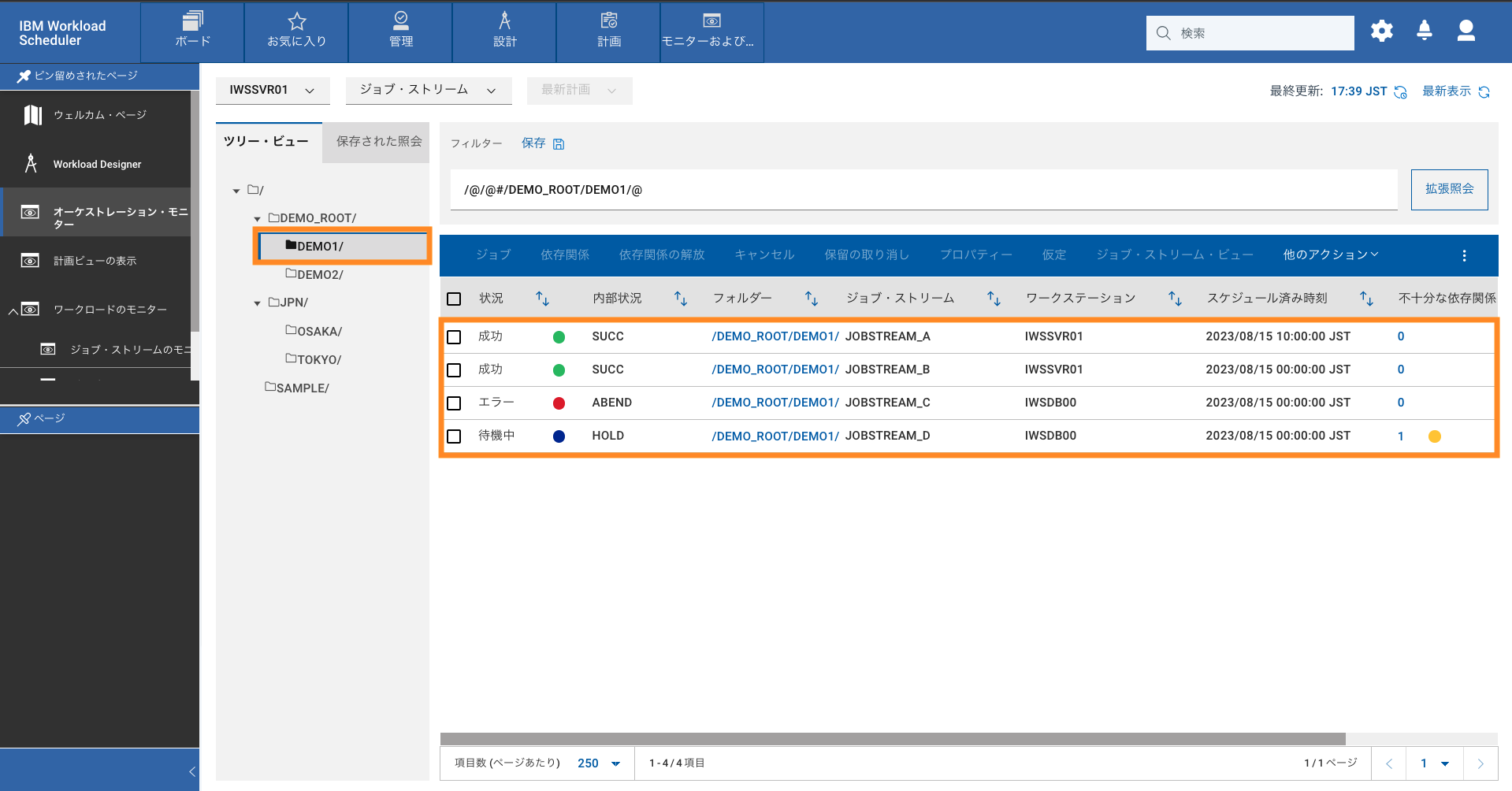Image resolution: width=1512 pixels, height=791 pixels.
Task: Open the ジョブ・ストリーム object type dropdown
Action: click(429, 91)
